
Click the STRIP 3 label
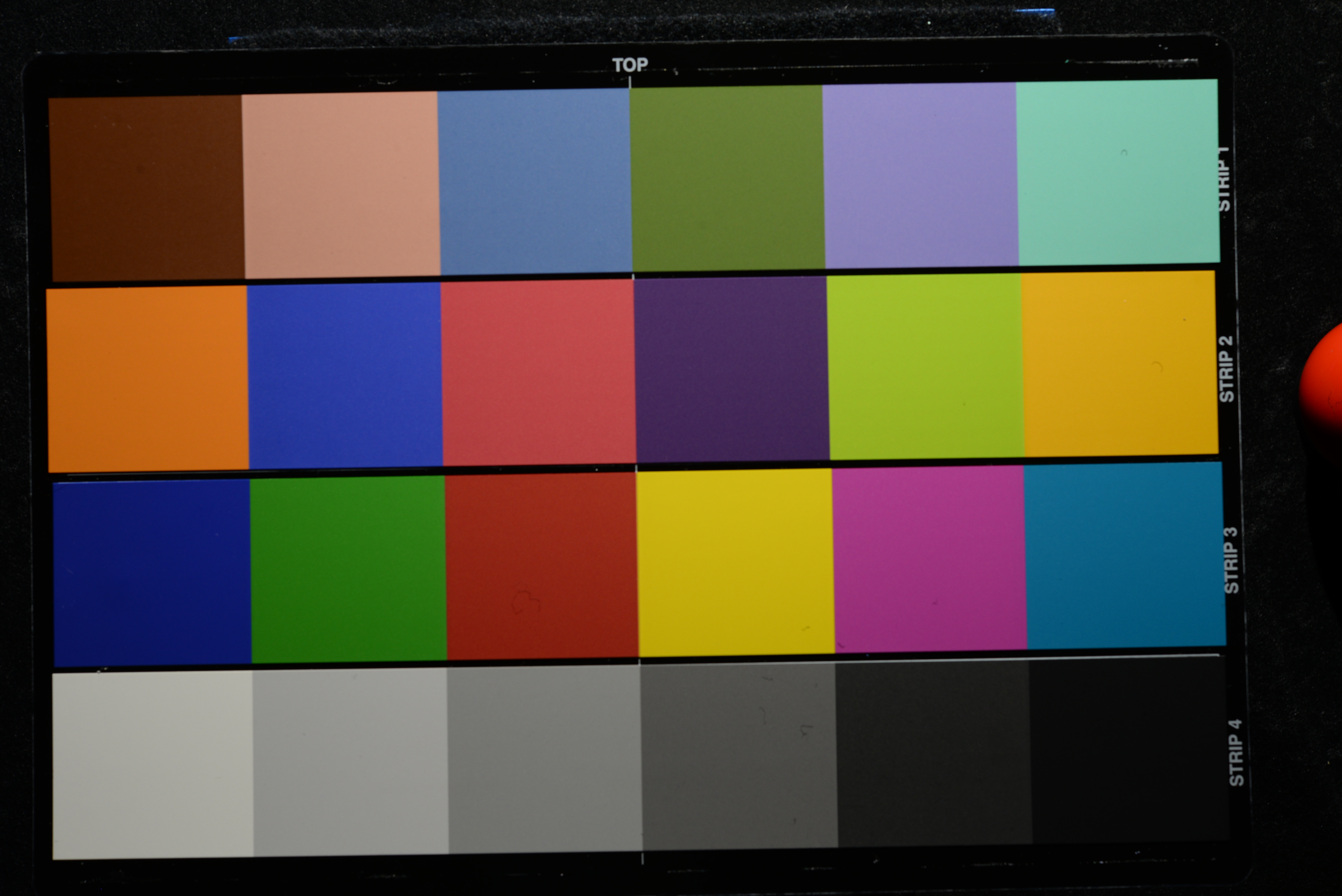tap(1231, 561)
